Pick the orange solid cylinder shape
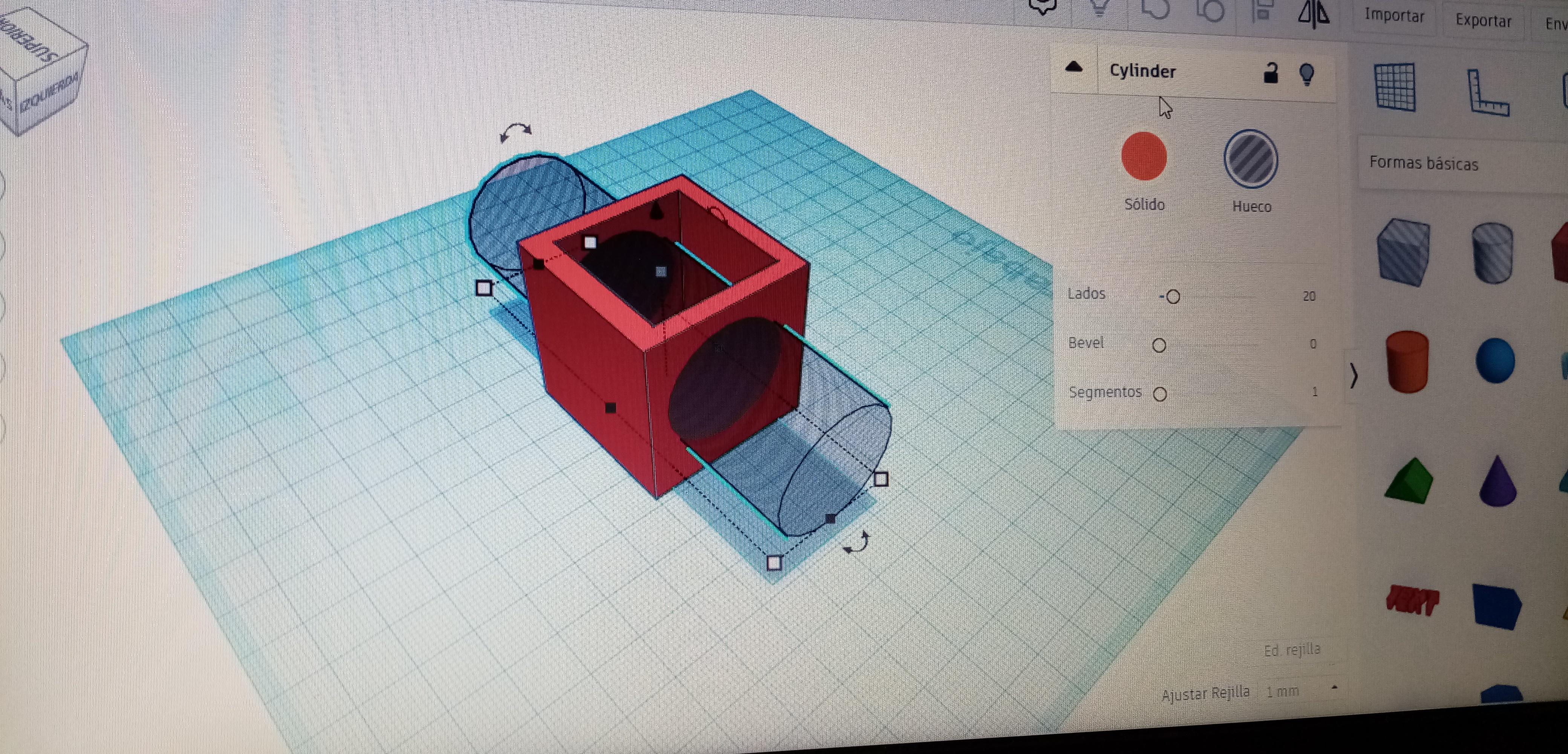Viewport: 1568px width, 754px height. pos(1407,362)
